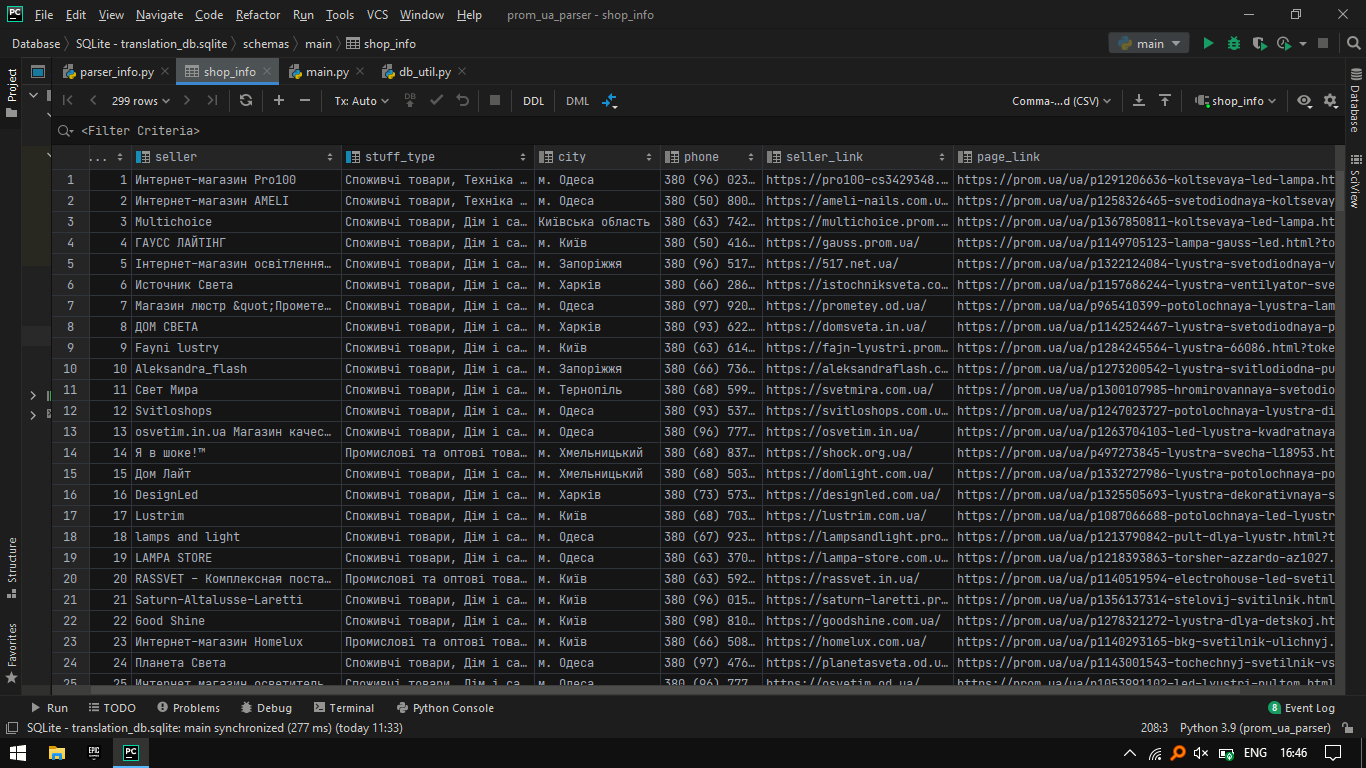The width and height of the screenshot is (1366, 768).
Task: Open File Explorer from the taskbar
Action: [56, 753]
